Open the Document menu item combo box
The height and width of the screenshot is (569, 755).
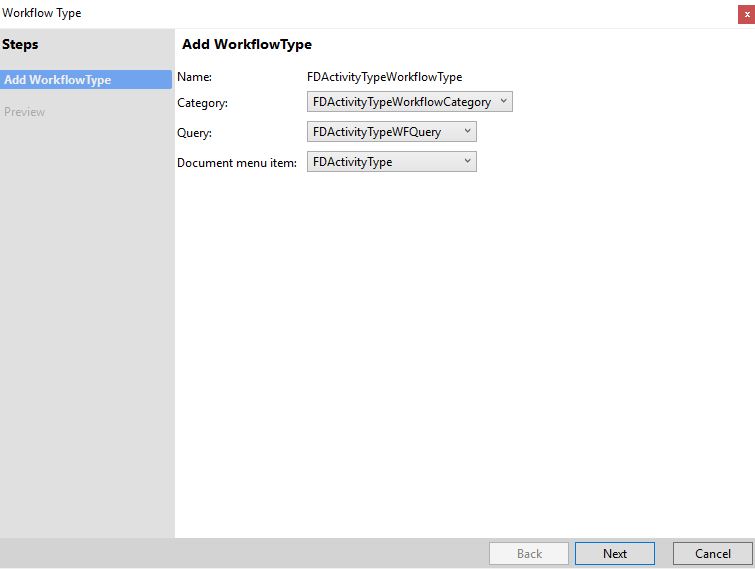(392, 162)
